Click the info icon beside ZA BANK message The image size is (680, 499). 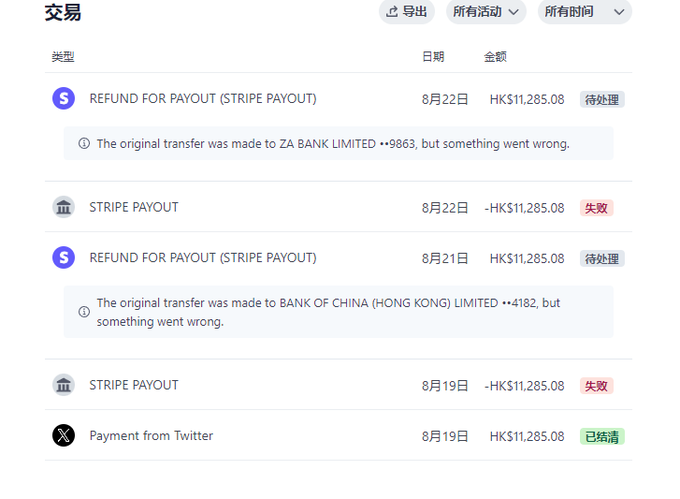coord(84,143)
